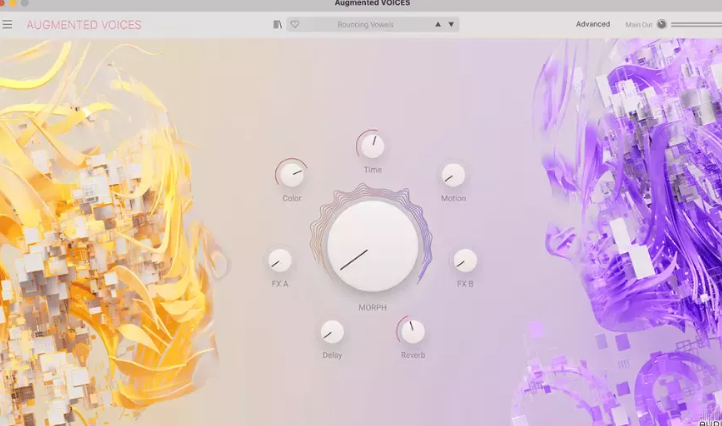Image resolution: width=722 pixels, height=426 pixels.
Task: Click the Rounding Vowels preset name
Action: point(365,24)
